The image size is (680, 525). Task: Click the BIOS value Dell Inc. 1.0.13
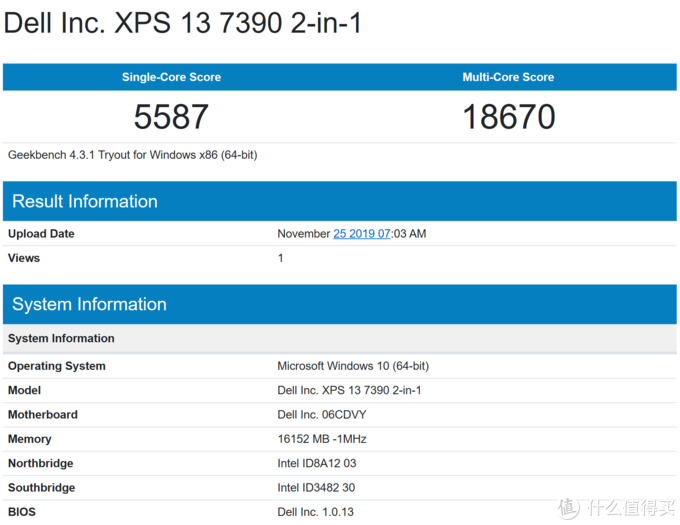(x=316, y=512)
